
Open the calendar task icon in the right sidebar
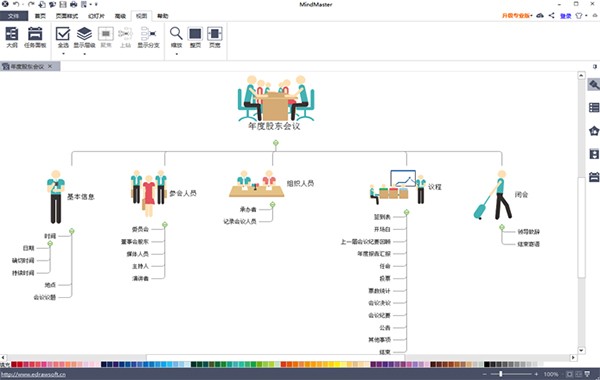(594, 177)
